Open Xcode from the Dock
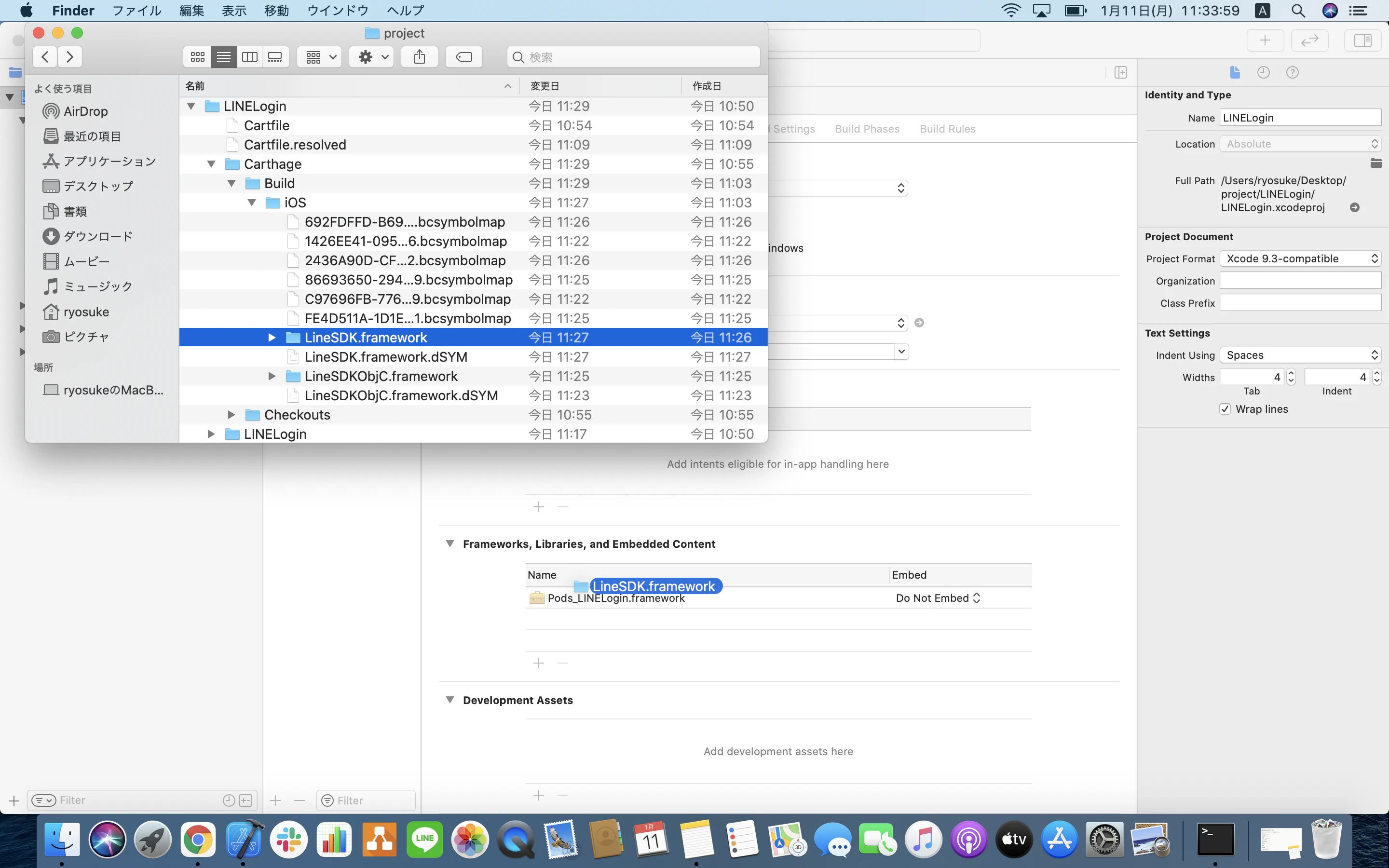 244,840
